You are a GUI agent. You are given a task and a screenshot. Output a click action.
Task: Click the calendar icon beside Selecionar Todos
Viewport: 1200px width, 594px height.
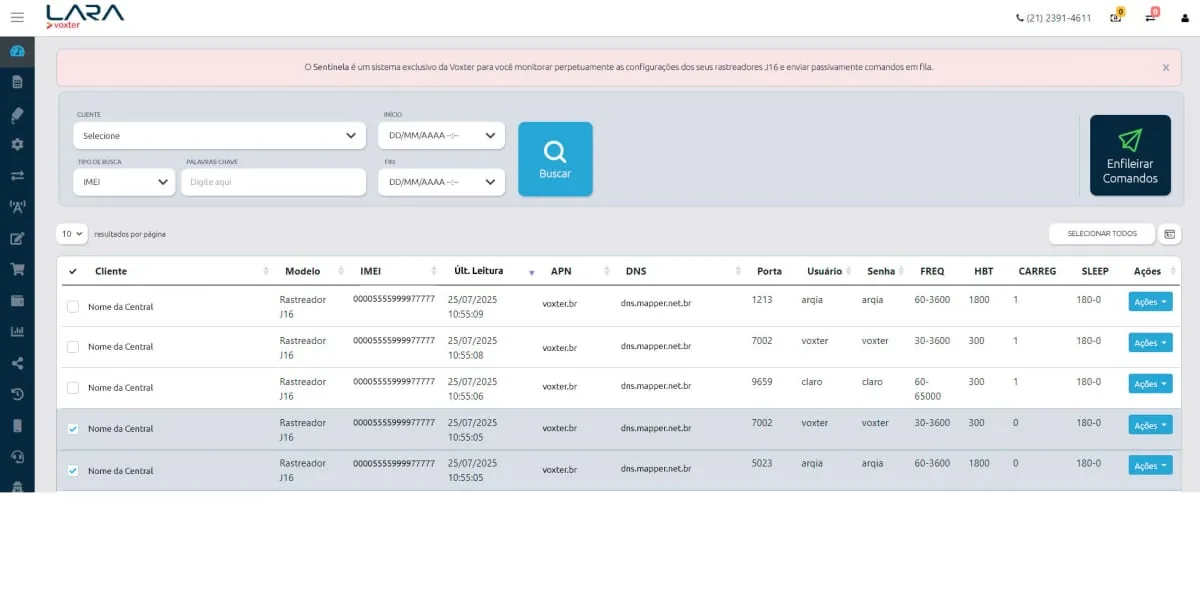tap(1170, 234)
